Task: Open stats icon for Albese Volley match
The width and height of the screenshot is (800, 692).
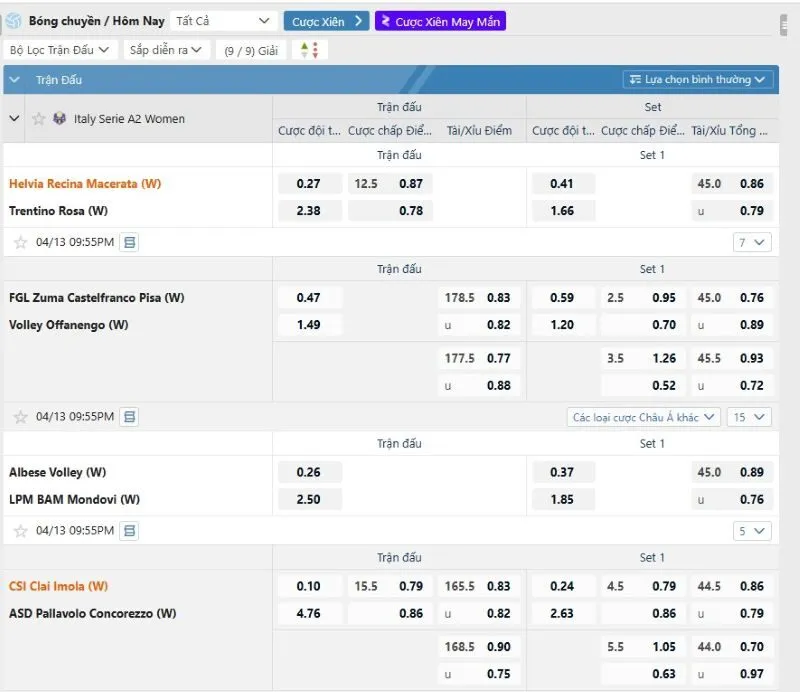Action: 129,531
